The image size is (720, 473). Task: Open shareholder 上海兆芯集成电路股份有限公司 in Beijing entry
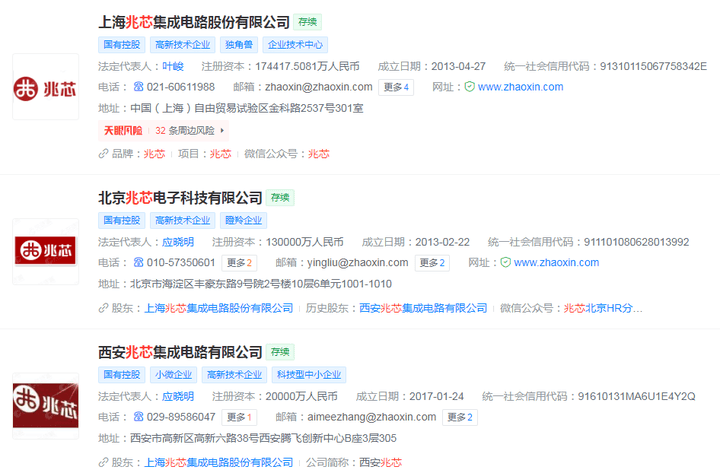(219, 308)
